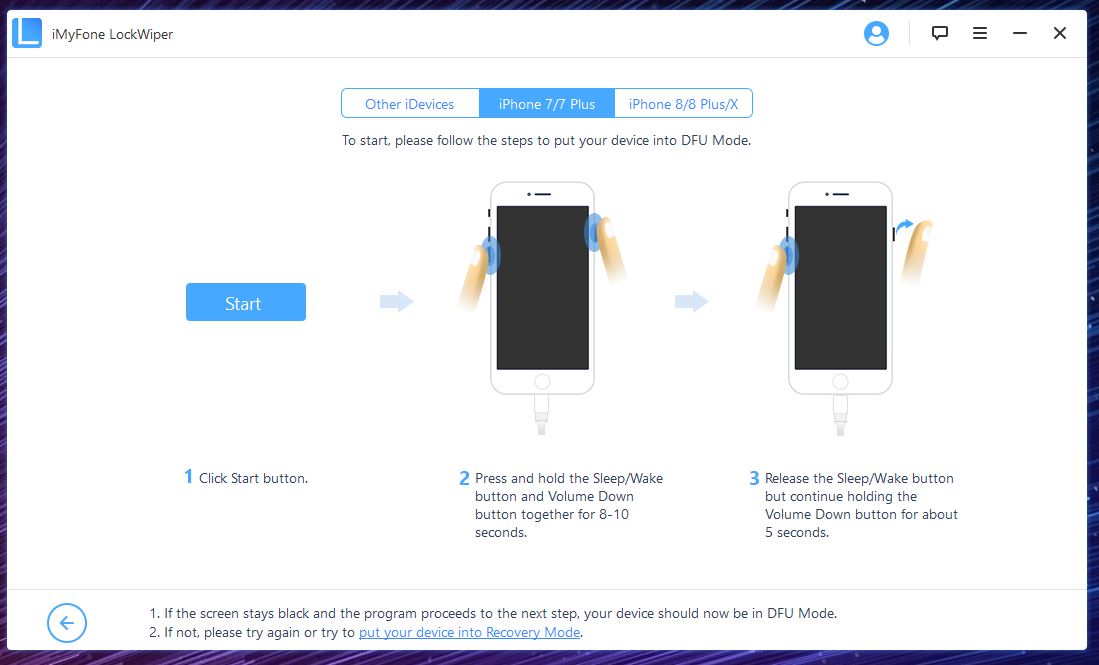Image resolution: width=1099 pixels, height=665 pixels.
Task: Select the iPhone 7/7 Plus tab
Action: tap(547, 104)
